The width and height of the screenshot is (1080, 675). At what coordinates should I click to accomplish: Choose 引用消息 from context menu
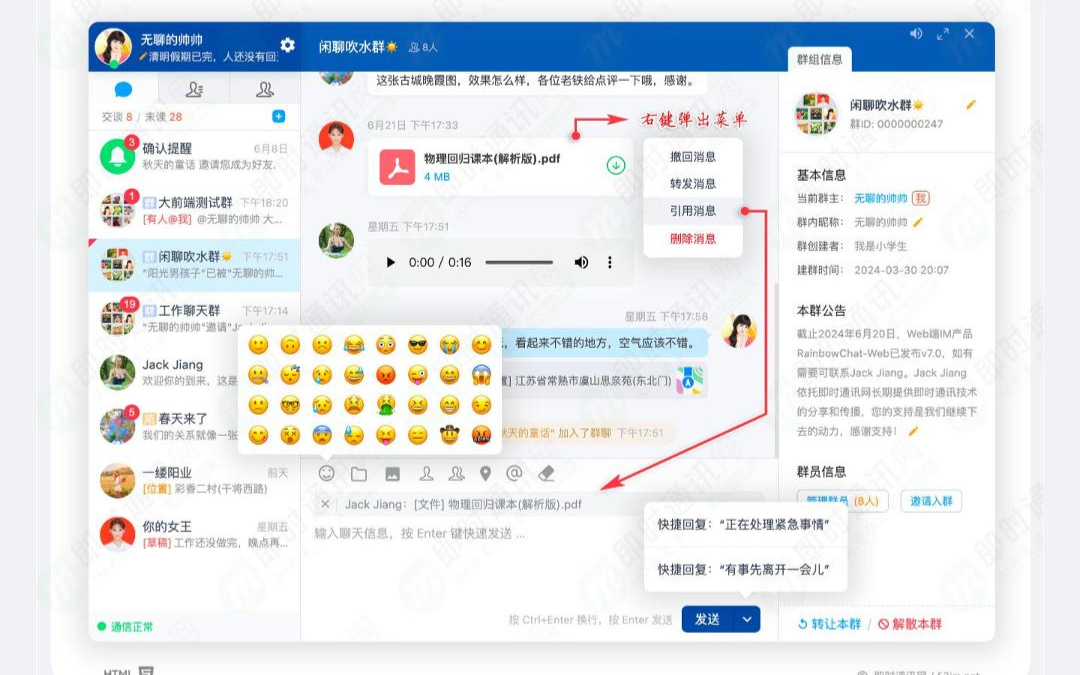(693, 211)
